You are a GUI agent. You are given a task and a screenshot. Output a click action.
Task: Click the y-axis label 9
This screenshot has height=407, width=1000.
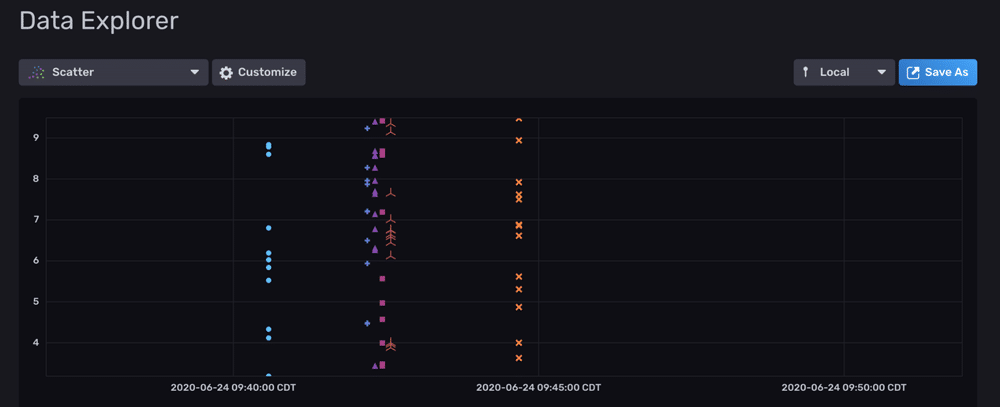(36, 138)
